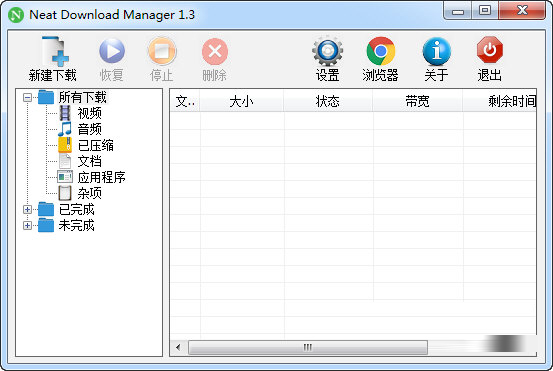Click the music note icon next to 音频
This screenshot has width=553, height=371.
coord(65,129)
